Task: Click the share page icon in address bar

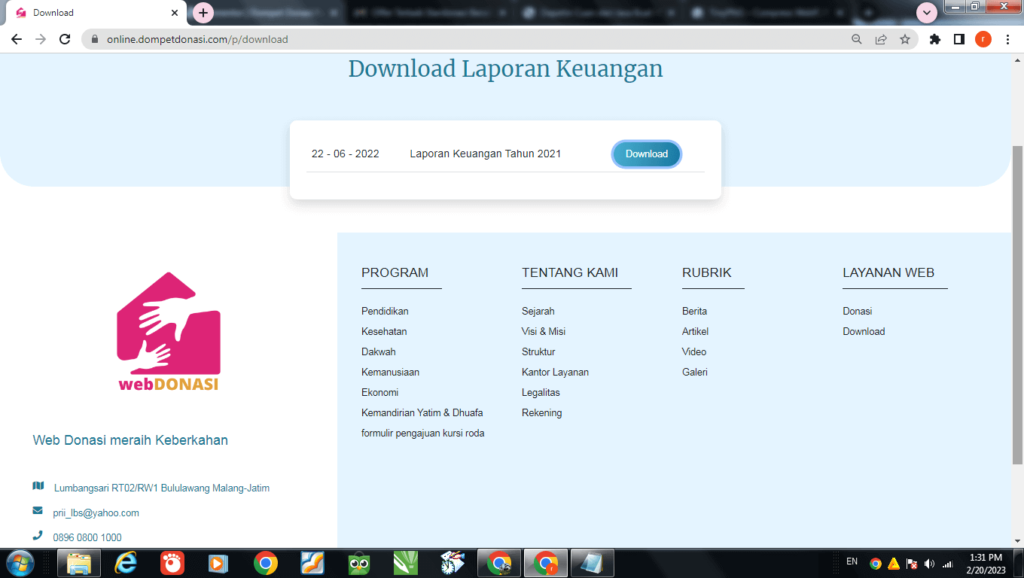Action: pos(881,40)
